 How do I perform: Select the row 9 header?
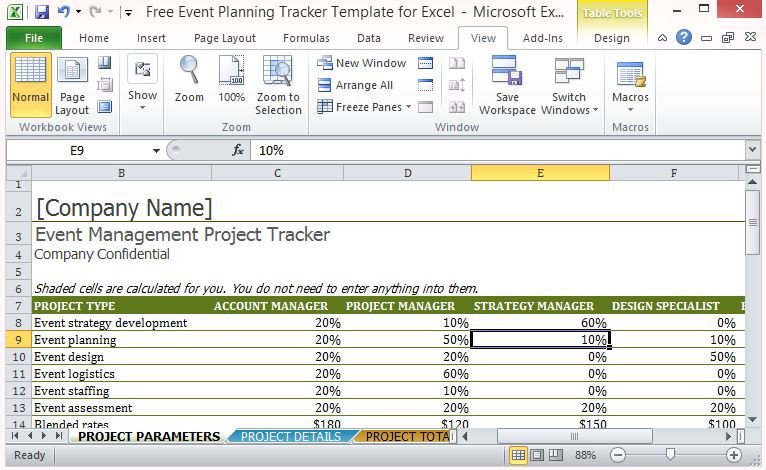click(19, 340)
